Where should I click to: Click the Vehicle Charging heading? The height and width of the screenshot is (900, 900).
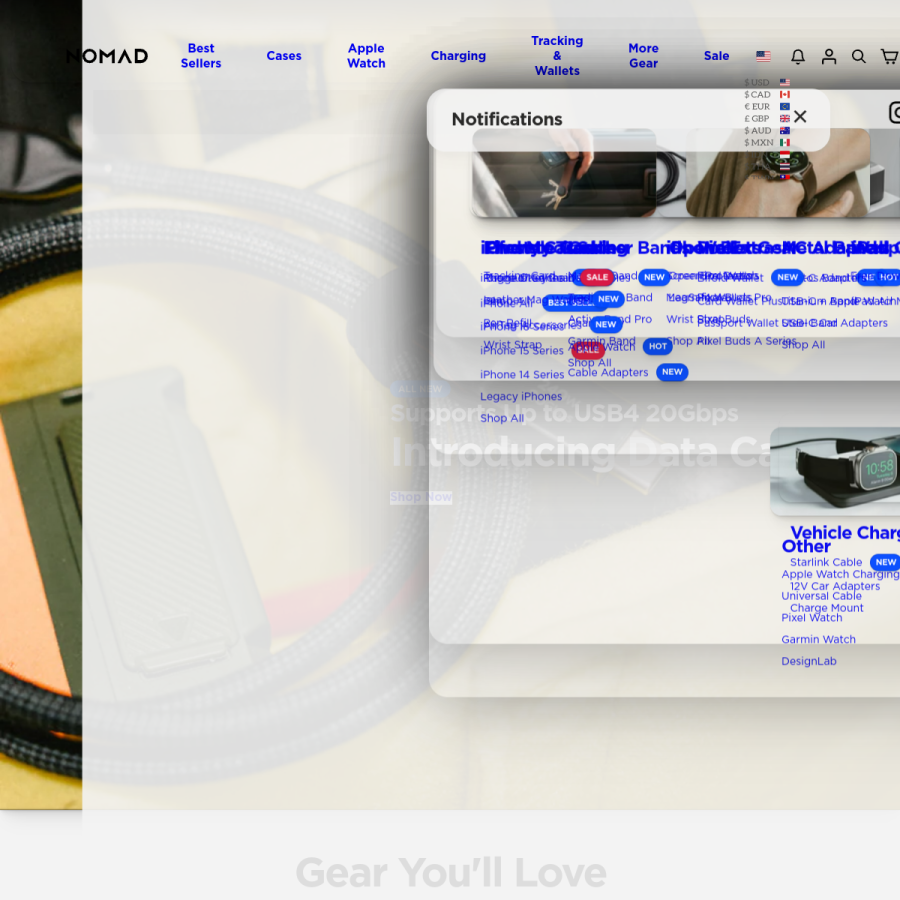tap(845, 533)
